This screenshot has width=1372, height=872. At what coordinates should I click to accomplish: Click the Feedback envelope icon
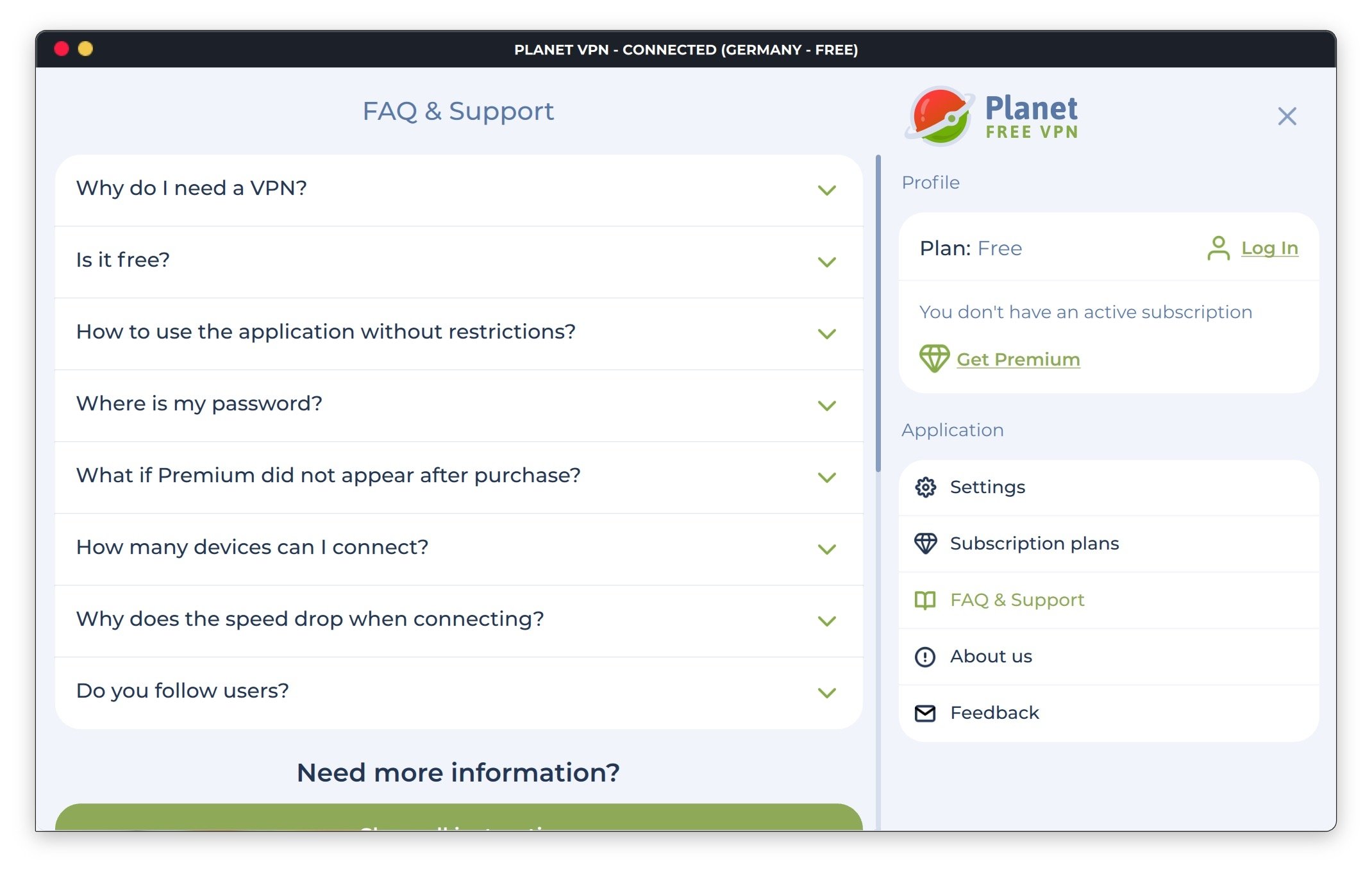[x=925, y=713]
